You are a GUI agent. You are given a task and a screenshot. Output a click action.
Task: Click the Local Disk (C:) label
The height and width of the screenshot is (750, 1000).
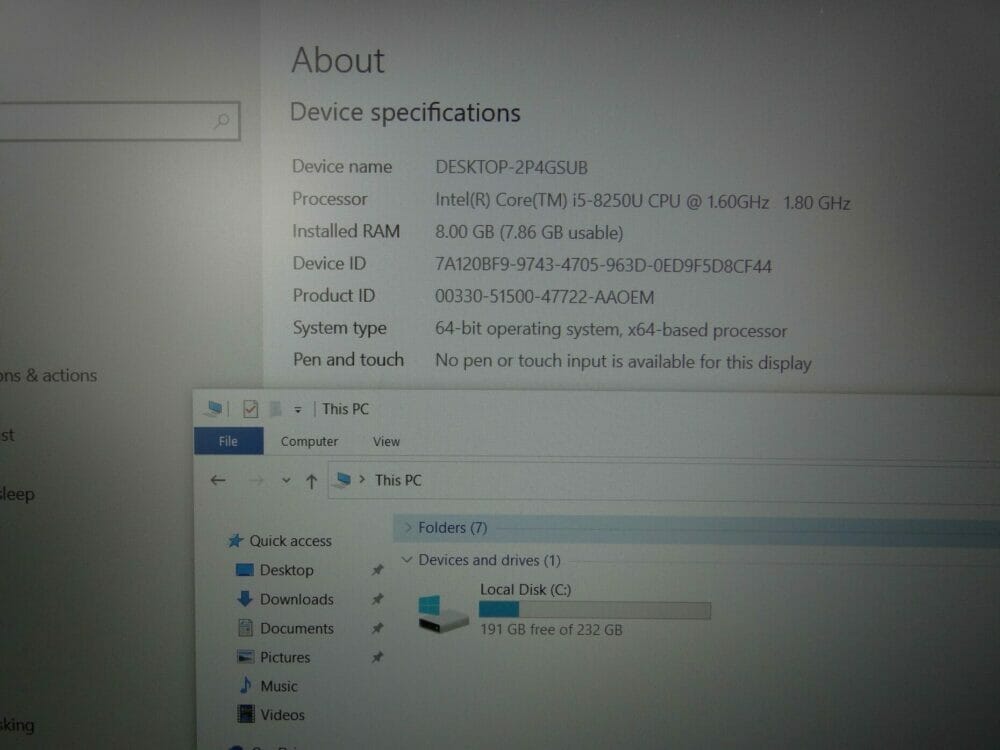pos(526,589)
